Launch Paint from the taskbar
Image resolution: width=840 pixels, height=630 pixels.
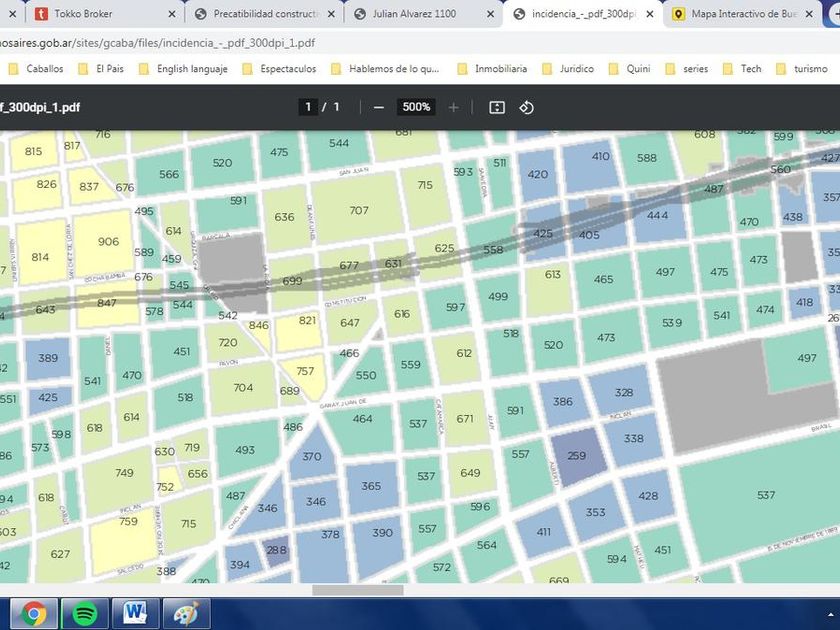(x=186, y=613)
